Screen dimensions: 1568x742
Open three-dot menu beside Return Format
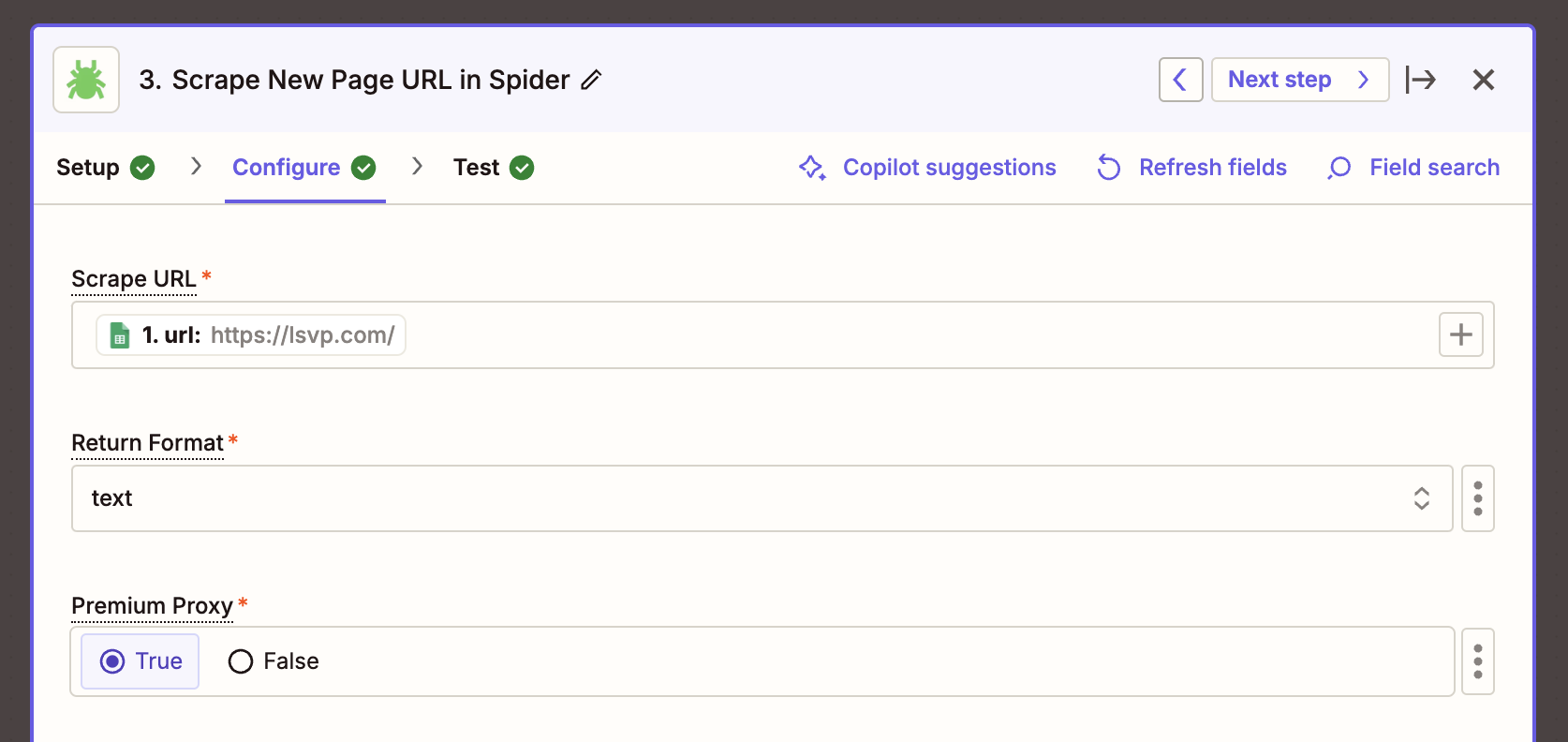click(1477, 498)
